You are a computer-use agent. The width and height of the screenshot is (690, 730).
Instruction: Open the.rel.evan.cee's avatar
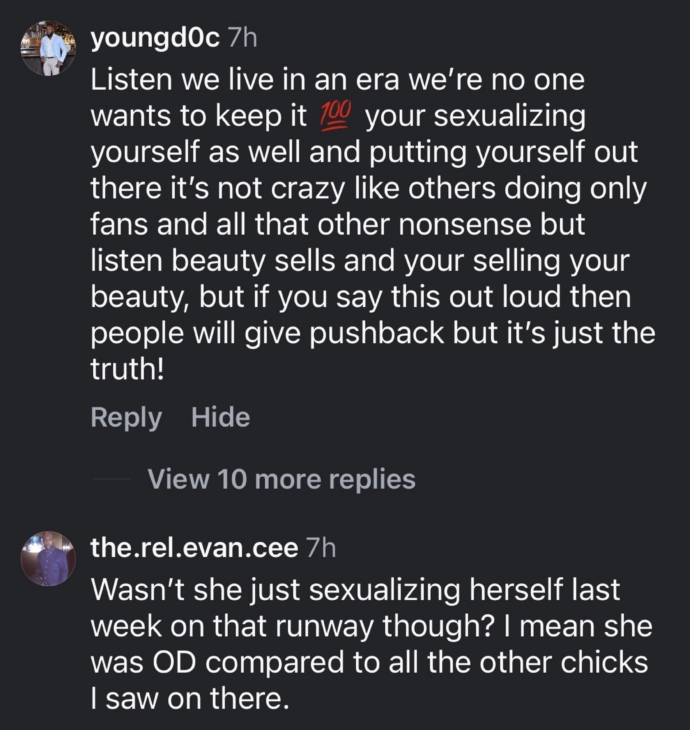coord(48,558)
